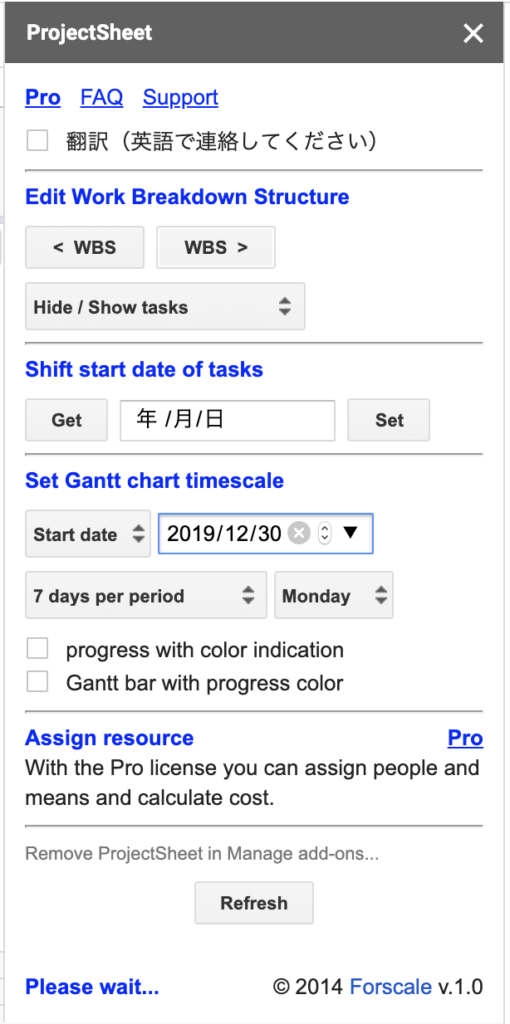Image resolution: width=510 pixels, height=1024 pixels.
Task: Open the FAQ link
Action: click(x=101, y=97)
